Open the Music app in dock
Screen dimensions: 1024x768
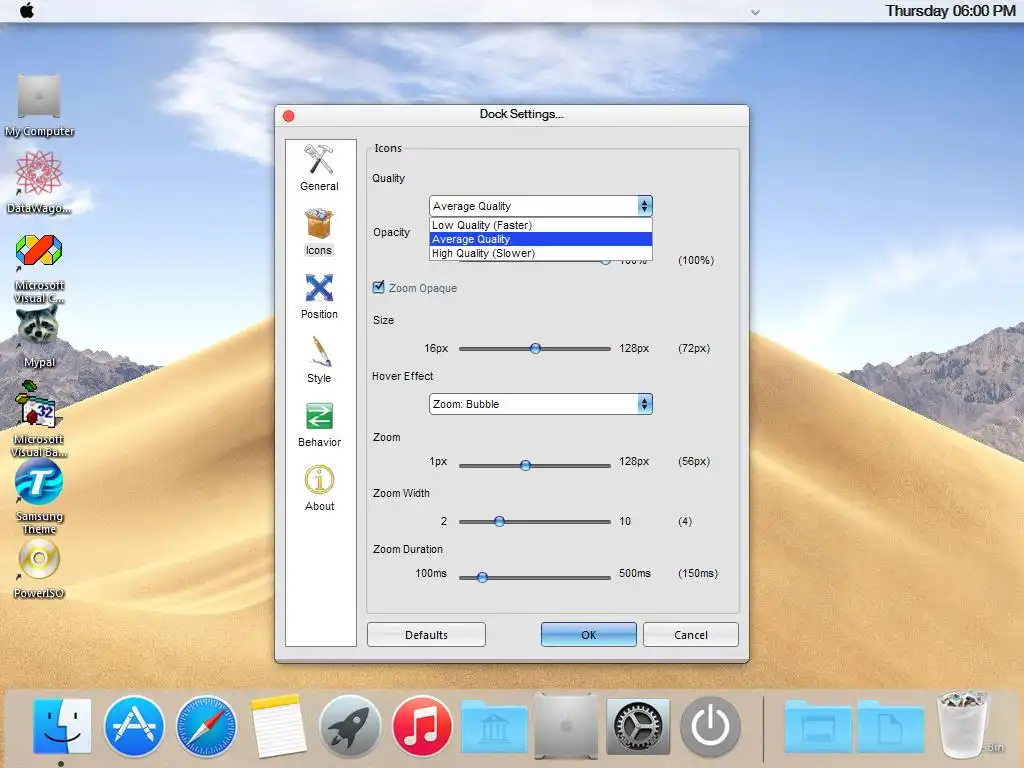point(422,726)
